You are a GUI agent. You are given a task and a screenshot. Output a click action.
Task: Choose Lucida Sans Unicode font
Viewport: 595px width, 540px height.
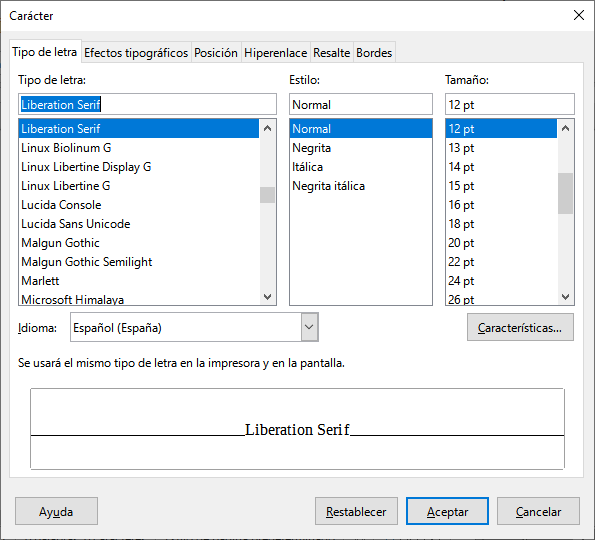[x=139, y=224]
